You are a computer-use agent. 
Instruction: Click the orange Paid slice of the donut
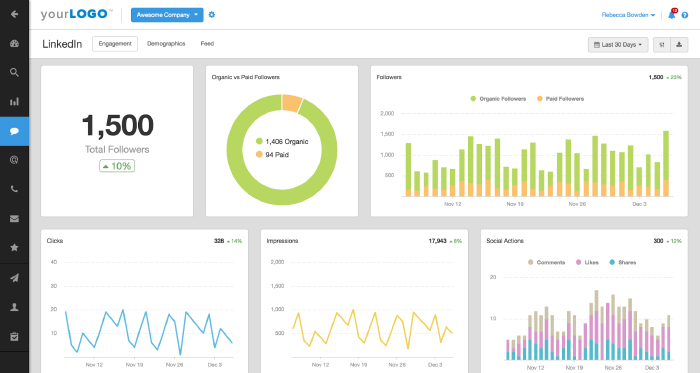tap(292, 103)
